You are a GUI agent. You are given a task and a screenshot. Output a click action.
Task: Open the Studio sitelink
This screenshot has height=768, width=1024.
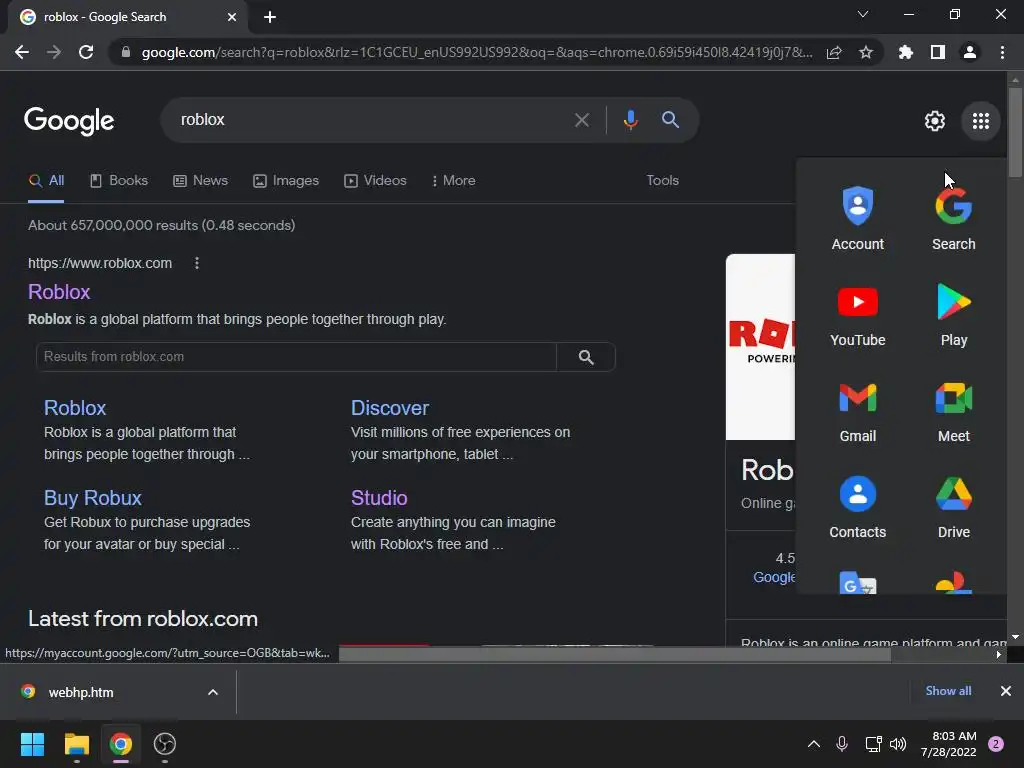click(x=379, y=498)
